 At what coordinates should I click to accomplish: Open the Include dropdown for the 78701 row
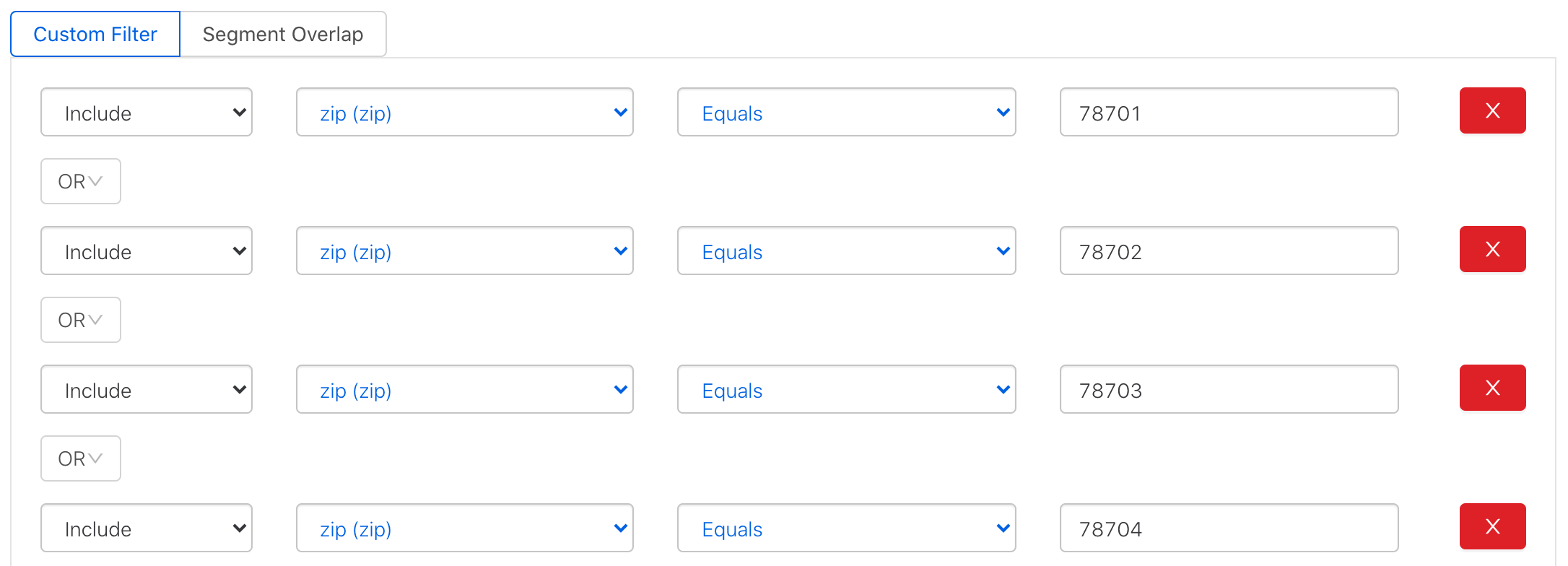pos(147,112)
